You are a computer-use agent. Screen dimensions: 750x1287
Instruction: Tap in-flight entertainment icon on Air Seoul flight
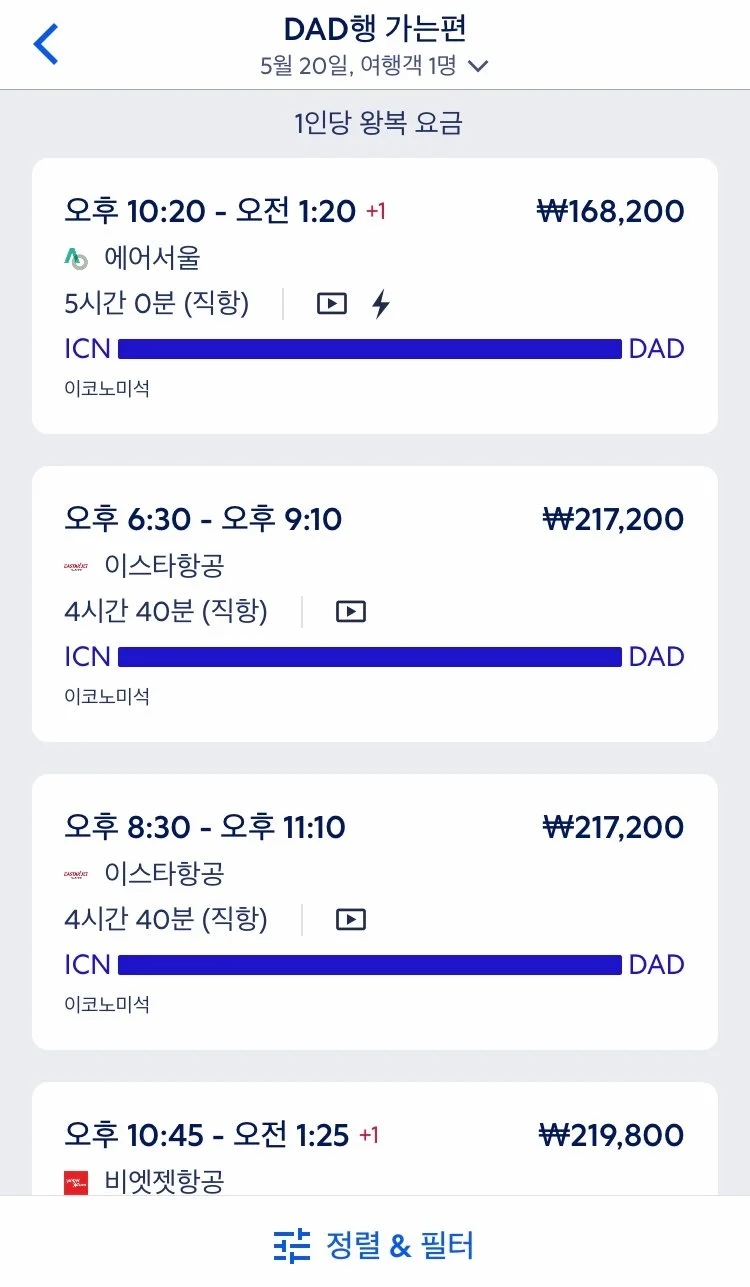coord(332,304)
